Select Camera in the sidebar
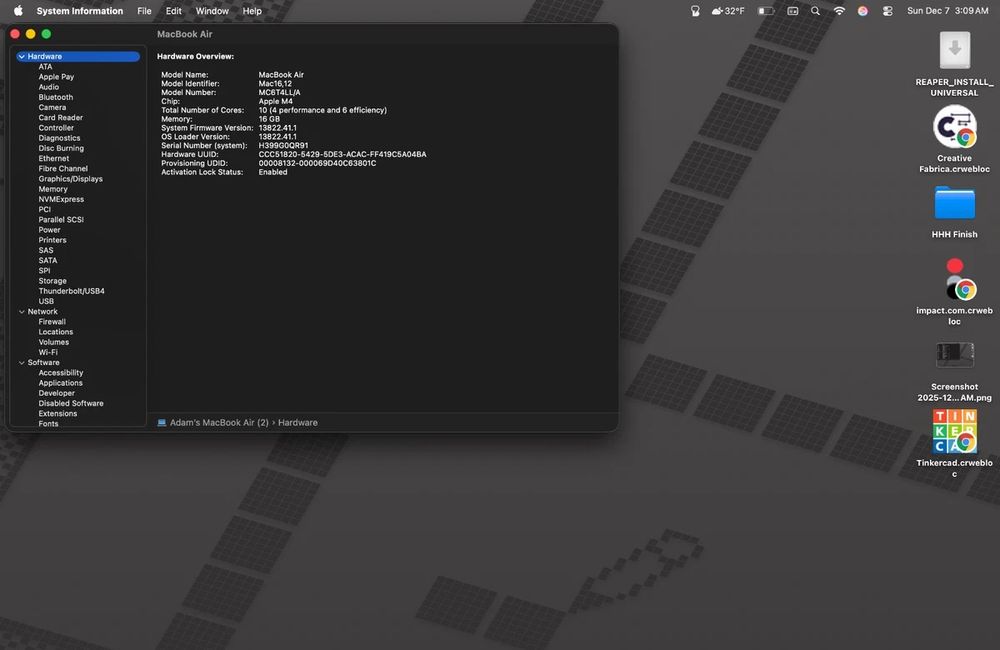The image size is (1000, 650). [x=52, y=107]
